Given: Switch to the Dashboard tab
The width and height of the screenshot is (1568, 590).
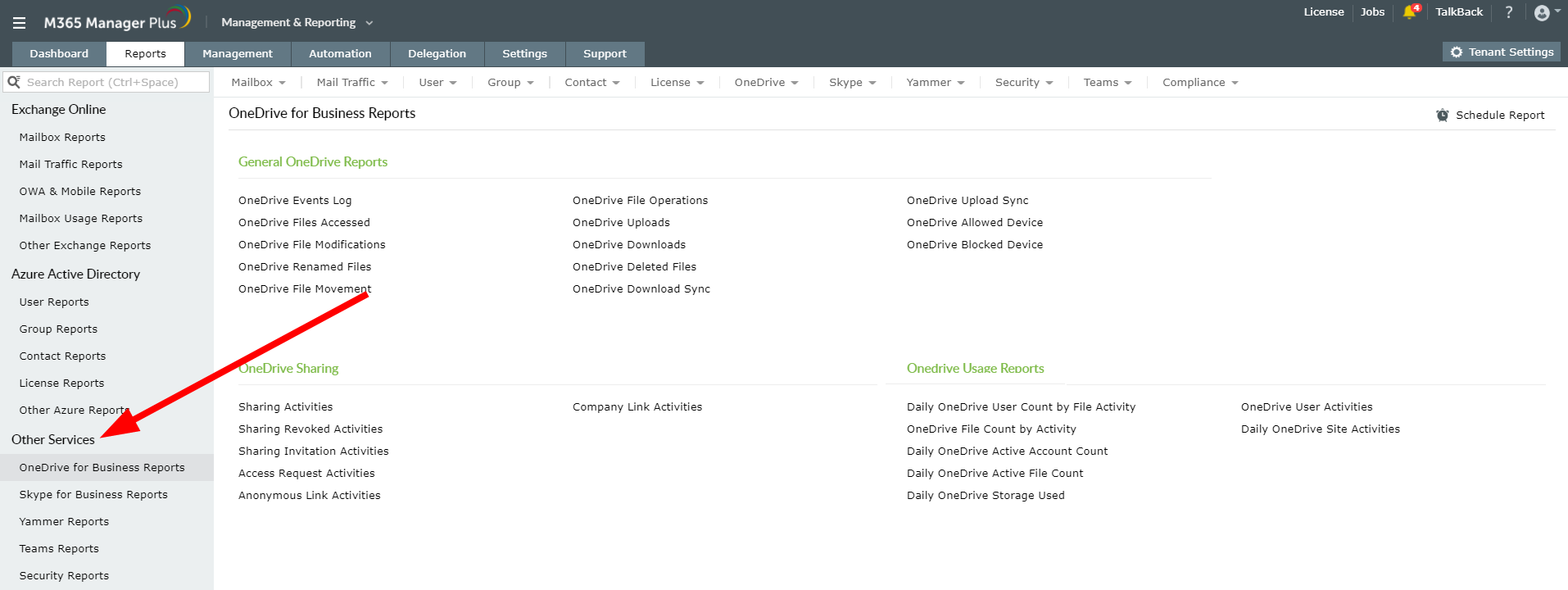Looking at the screenshot, I should 59,54.
